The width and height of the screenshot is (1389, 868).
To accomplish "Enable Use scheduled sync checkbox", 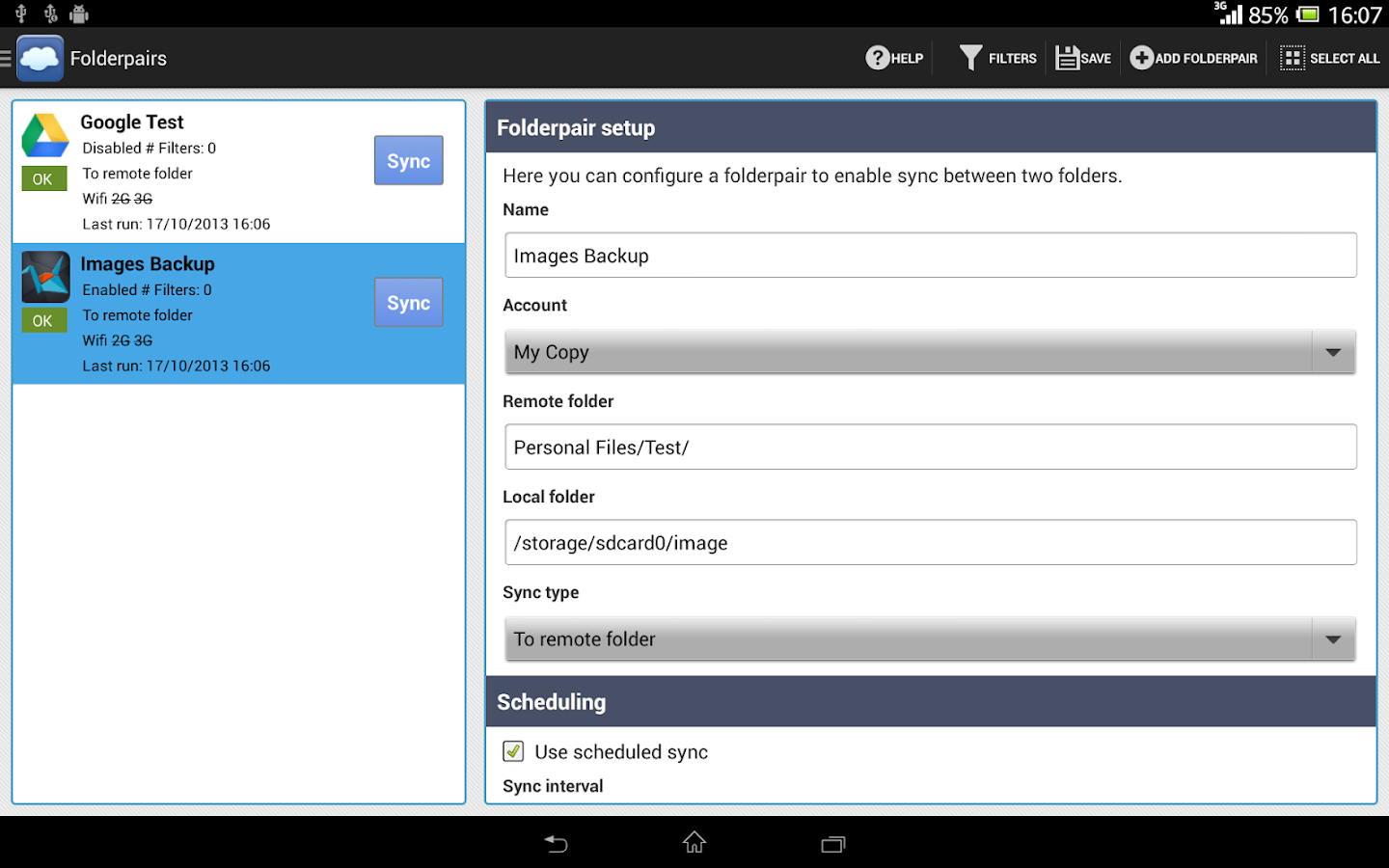I will 512,751.
